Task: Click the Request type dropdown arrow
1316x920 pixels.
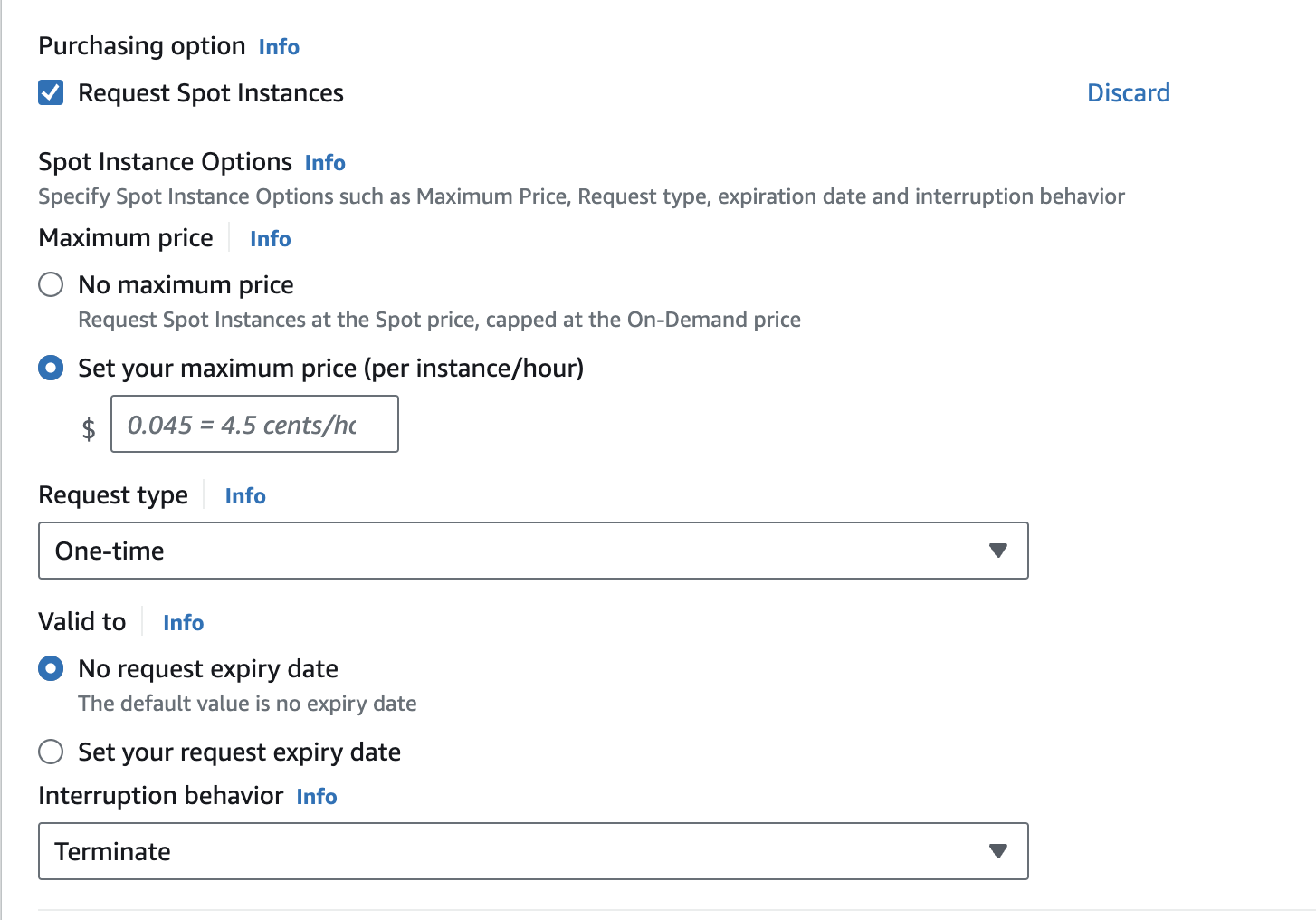Action: [997, 551]
